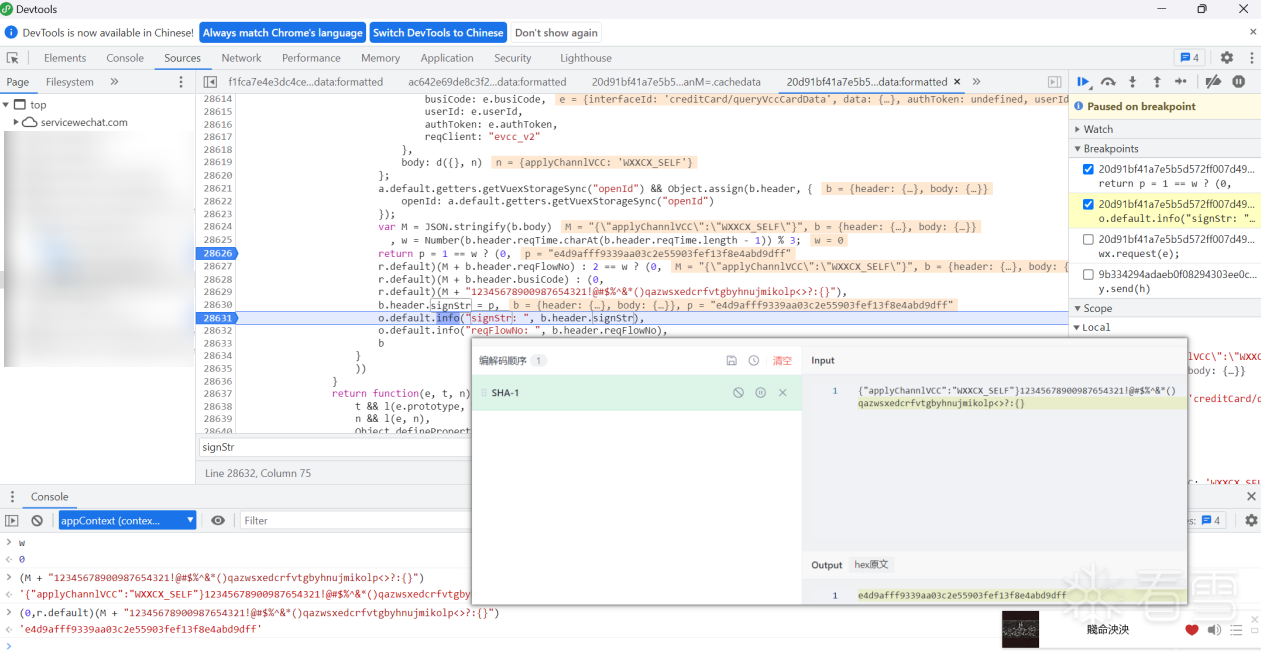Image resolution: width=1261 pixels, height=655 pixels.
Task: Open the Lighthouse panel
Action: [586, 58]
